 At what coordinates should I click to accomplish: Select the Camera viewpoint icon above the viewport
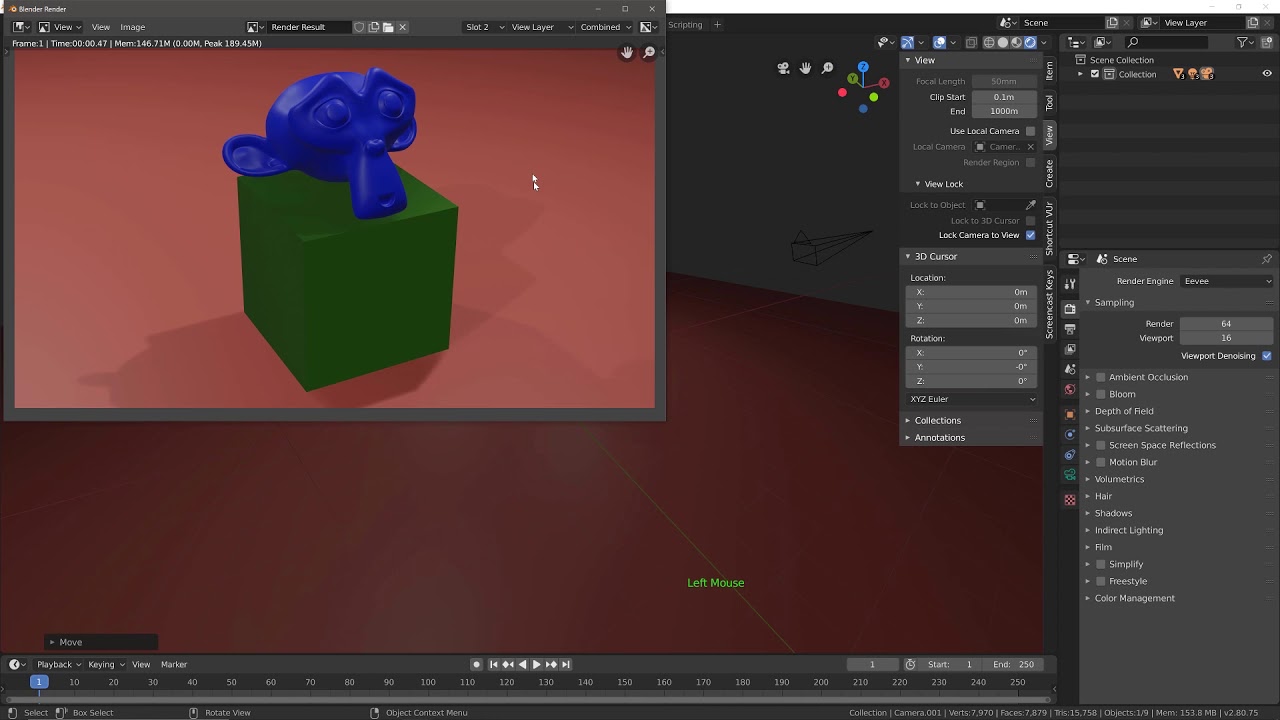click(783, 67)
